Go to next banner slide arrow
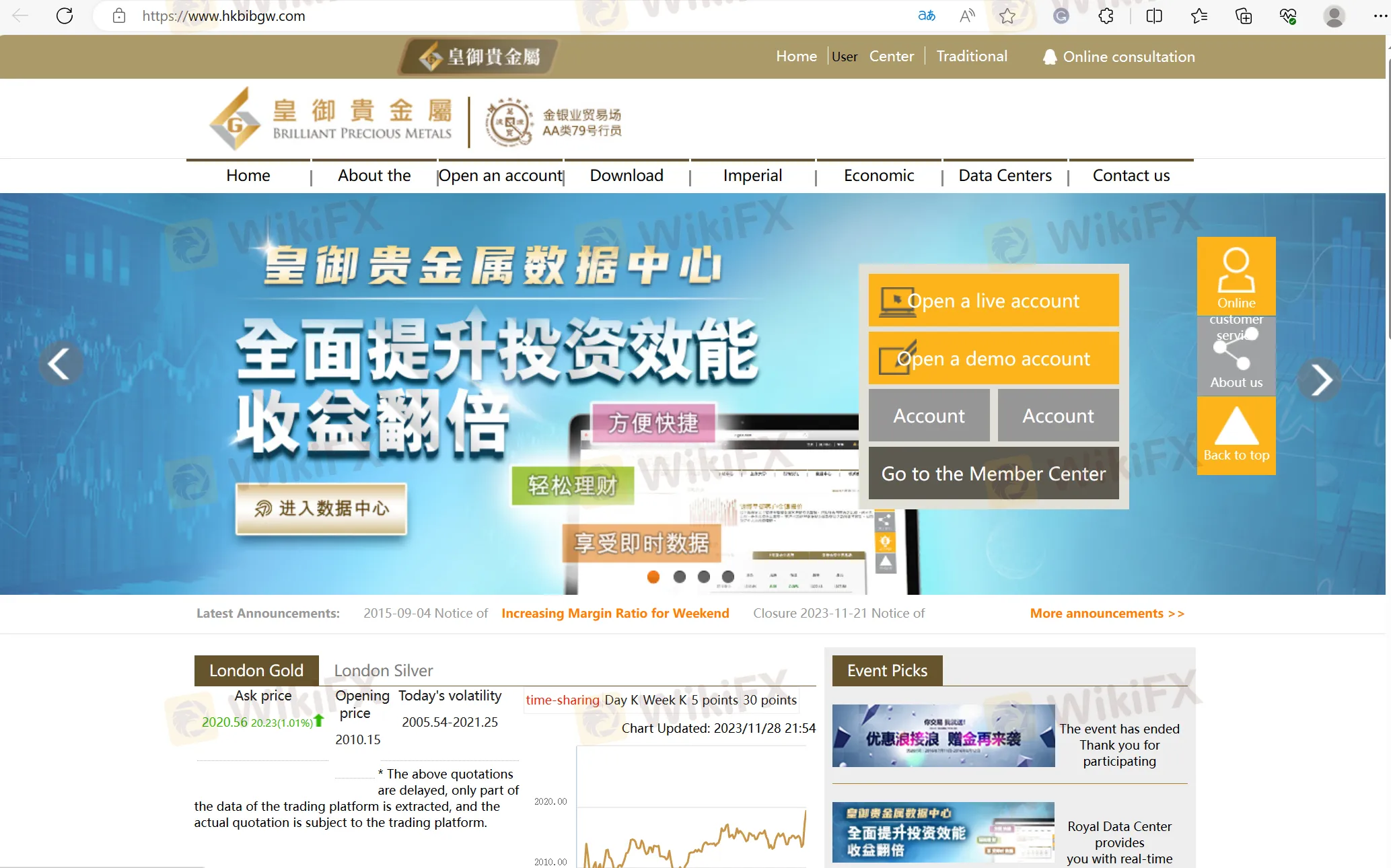Viewport: 1391px width, 868px height. tap(1320, 381)
